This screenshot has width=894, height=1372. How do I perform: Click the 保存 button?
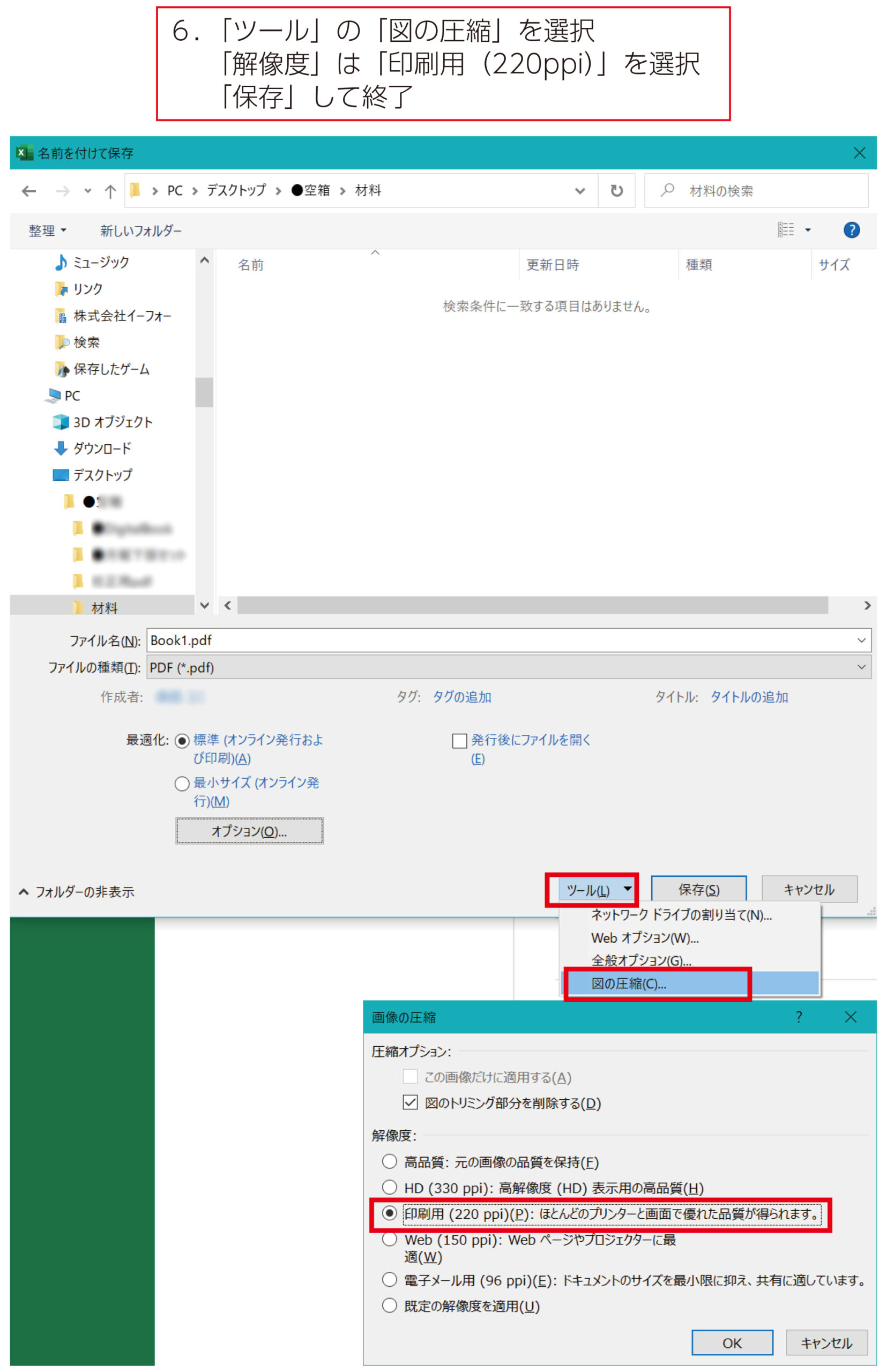[698, 890]
